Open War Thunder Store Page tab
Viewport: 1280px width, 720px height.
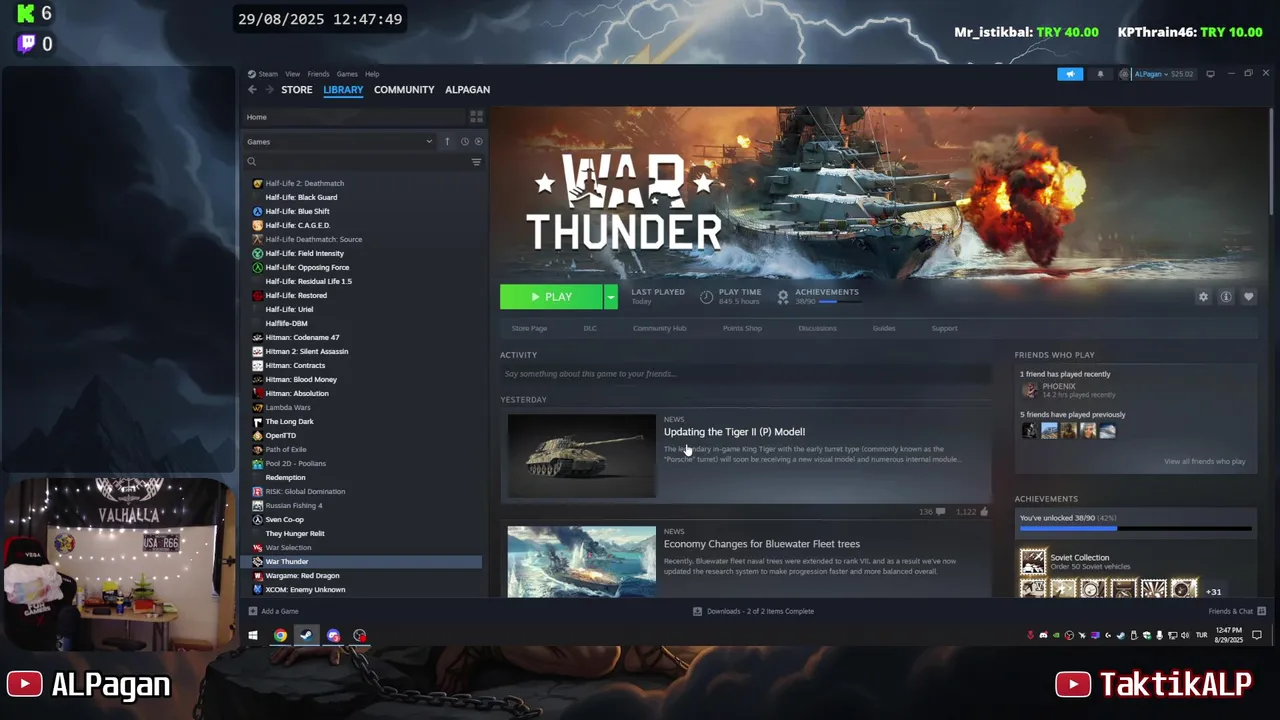click(529, 328)
